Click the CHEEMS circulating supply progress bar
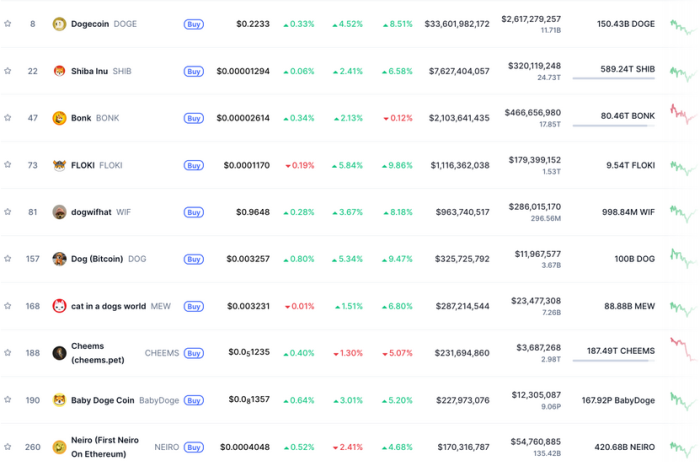 tap(614, 361)
